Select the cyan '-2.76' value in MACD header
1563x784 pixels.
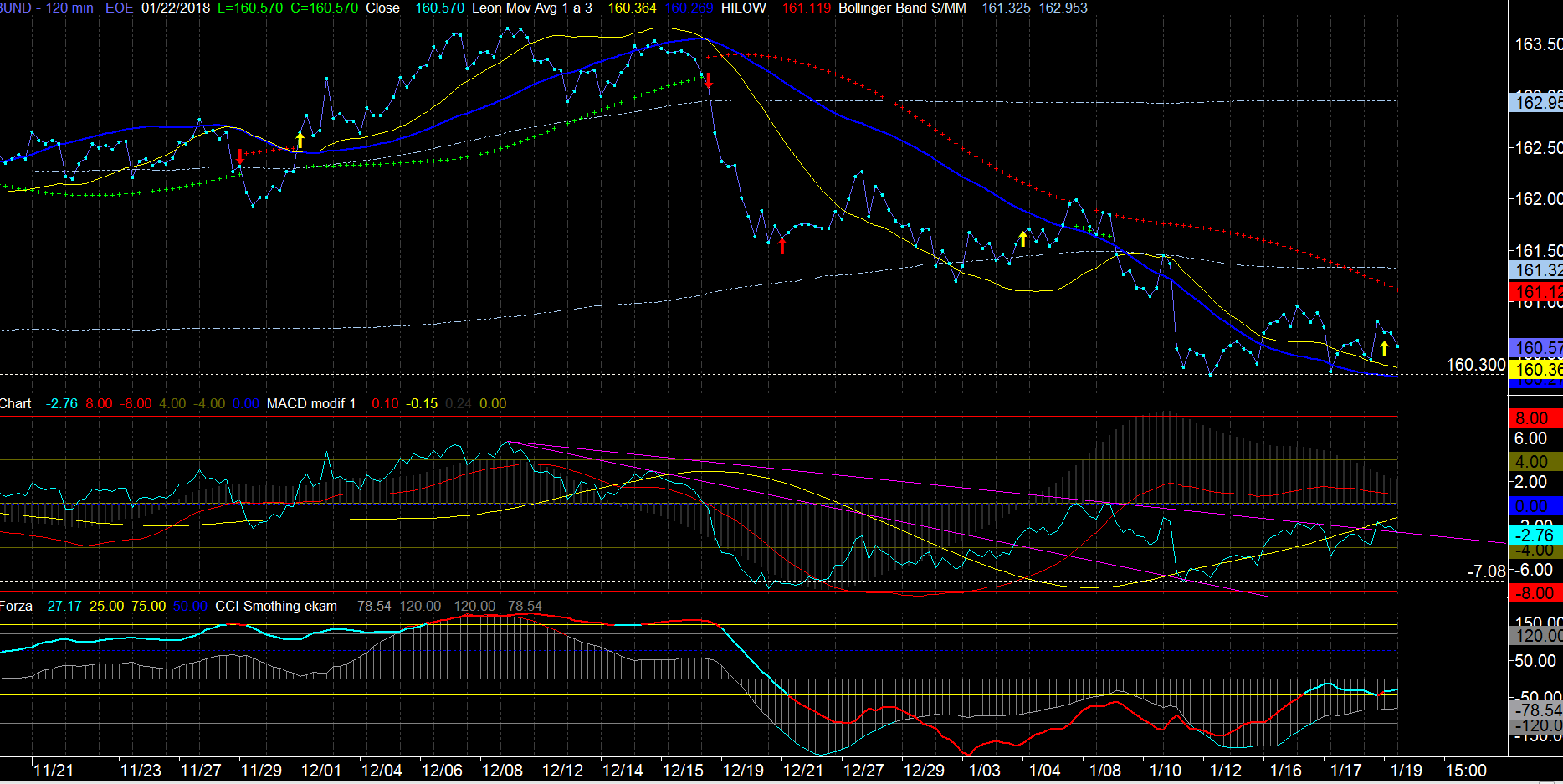pyautogui.click(x=61, y=403)
